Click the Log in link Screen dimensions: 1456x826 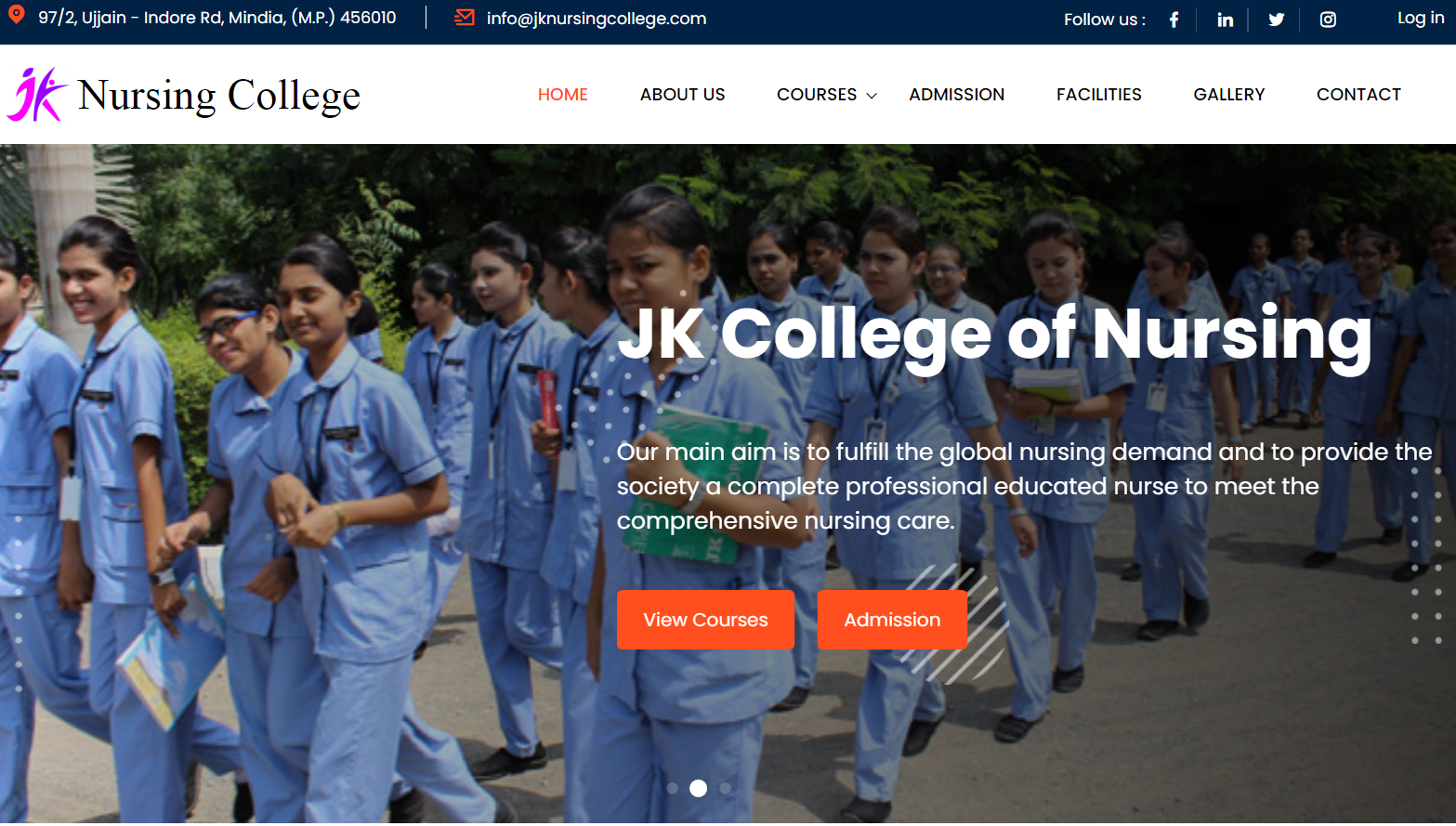(1421, 18)
